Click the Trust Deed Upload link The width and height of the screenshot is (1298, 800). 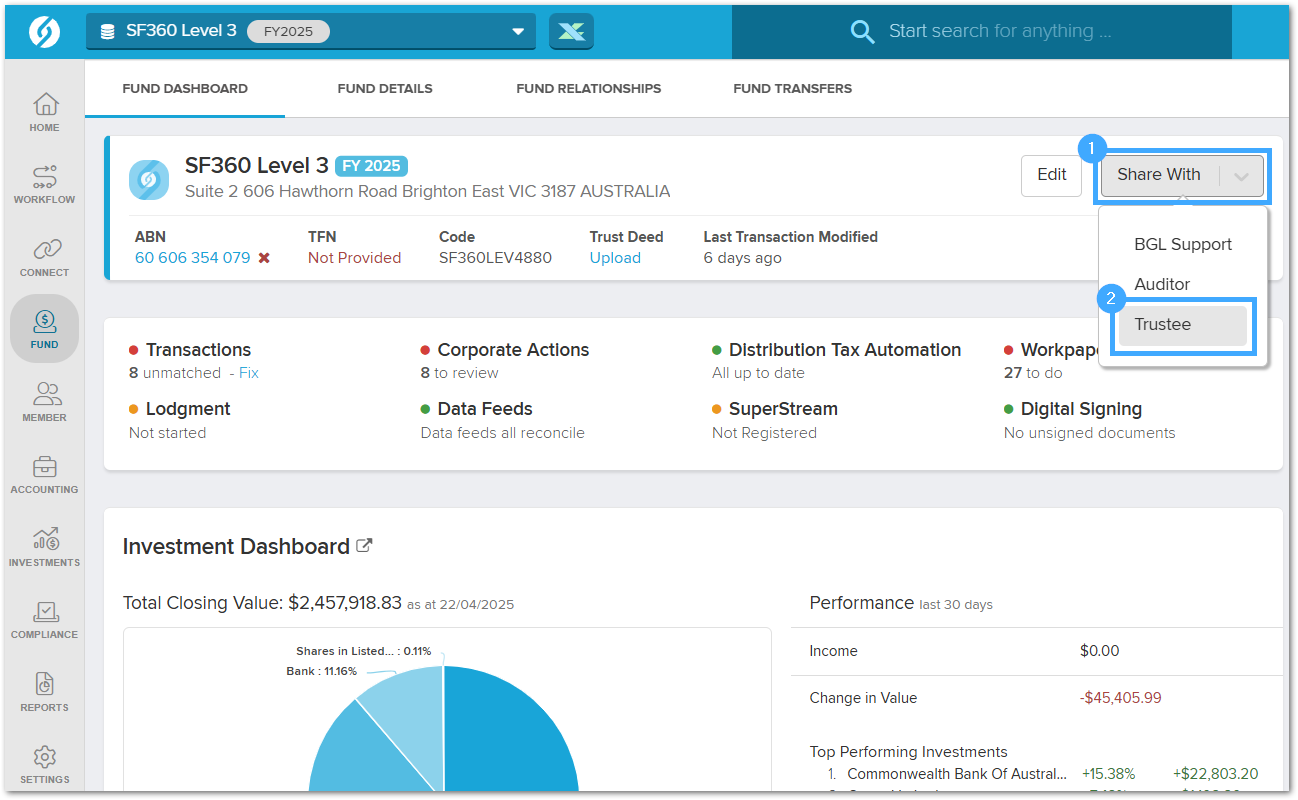tap(615, 258)
